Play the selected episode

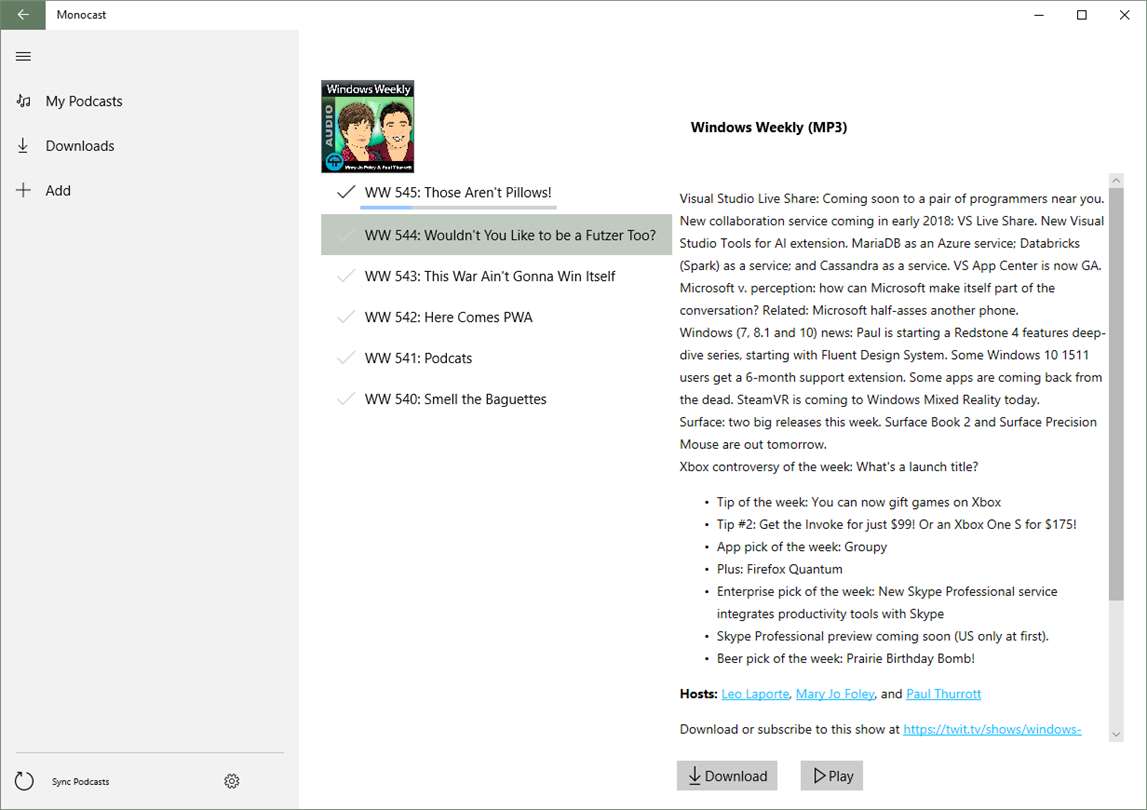tap(832, 776)
